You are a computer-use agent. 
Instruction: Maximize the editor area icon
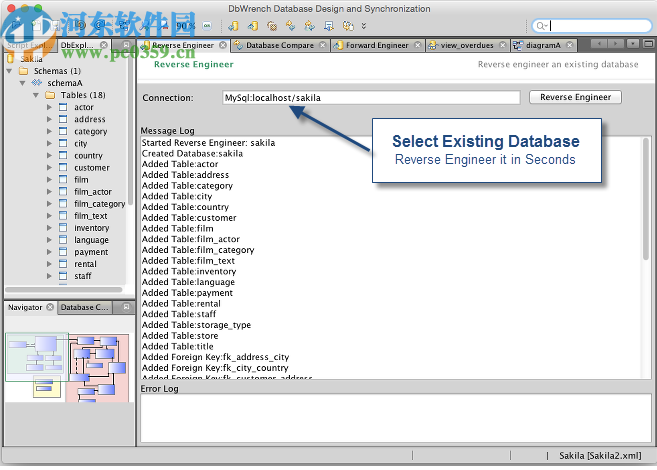(648, 44)
